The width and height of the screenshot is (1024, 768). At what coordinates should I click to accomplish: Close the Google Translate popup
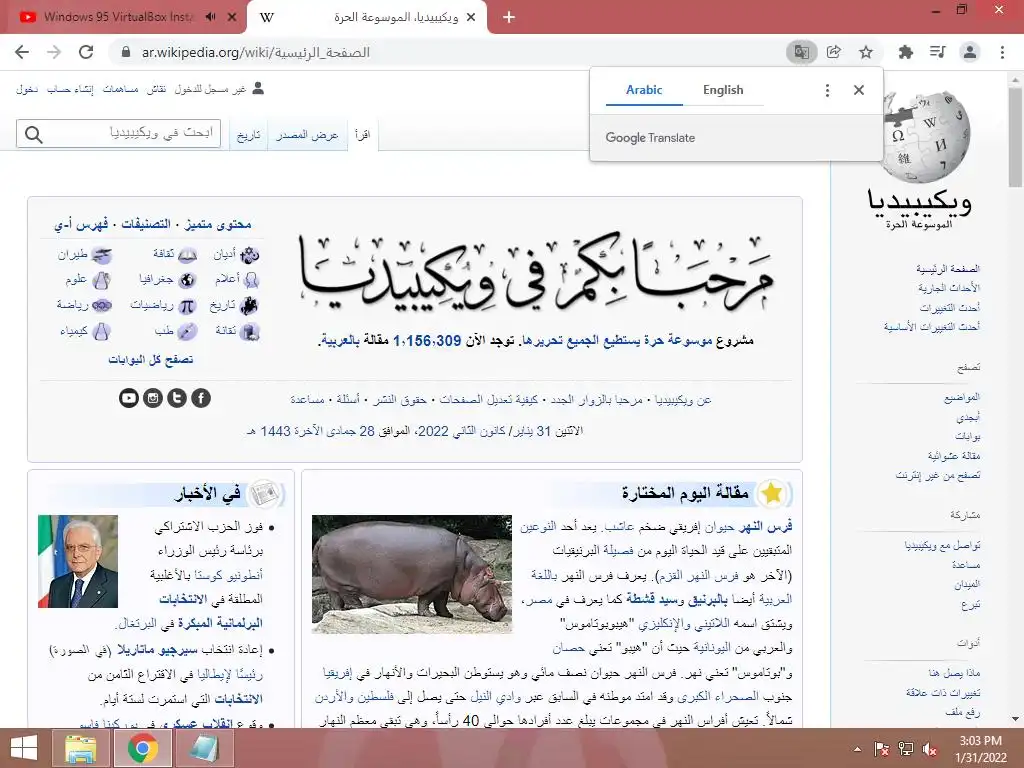click(859, 90)
